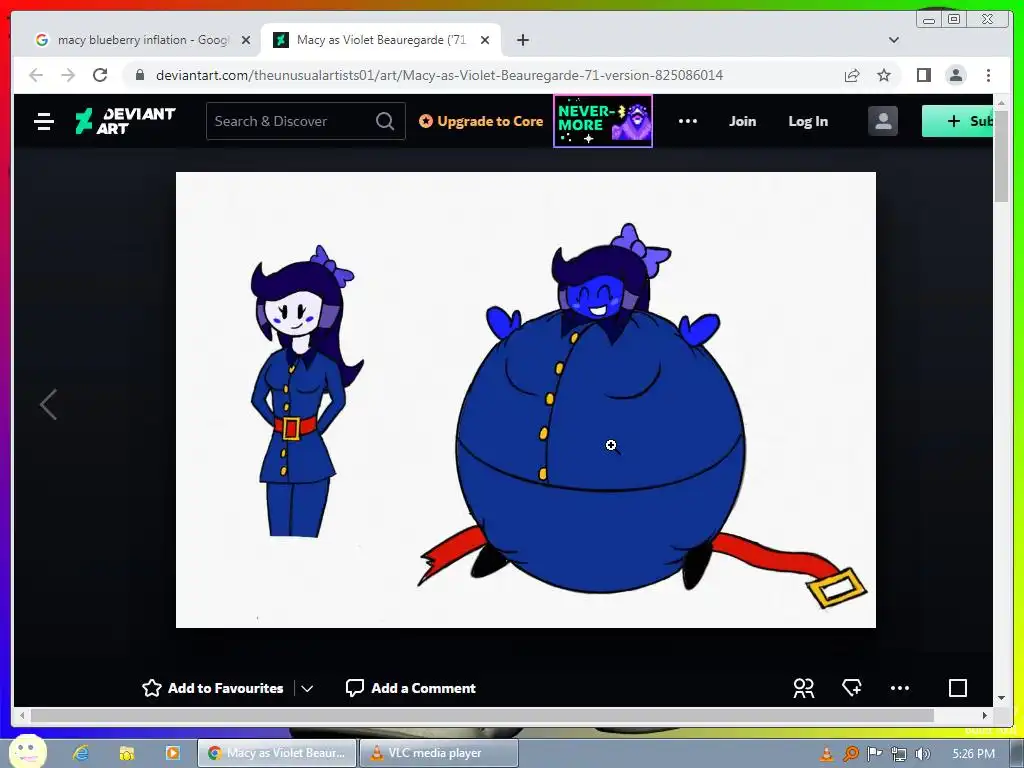Open the Chrome profile icon
This screenshot has width=1024, height=768.
coord(955,75)
